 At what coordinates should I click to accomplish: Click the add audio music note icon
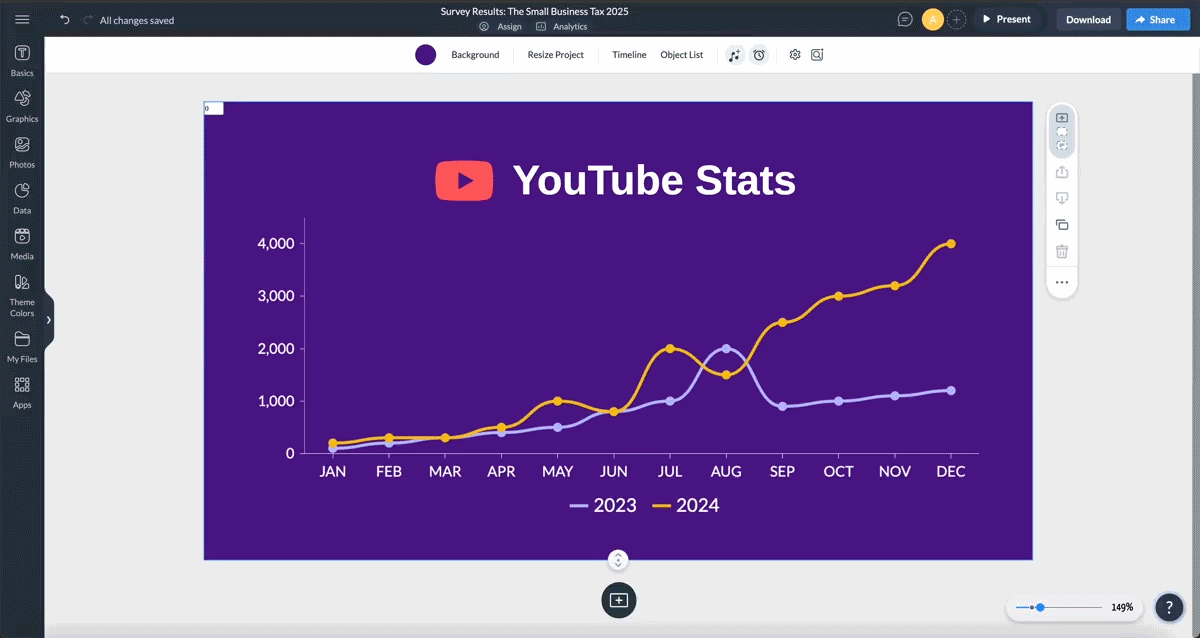coord(735,55)
